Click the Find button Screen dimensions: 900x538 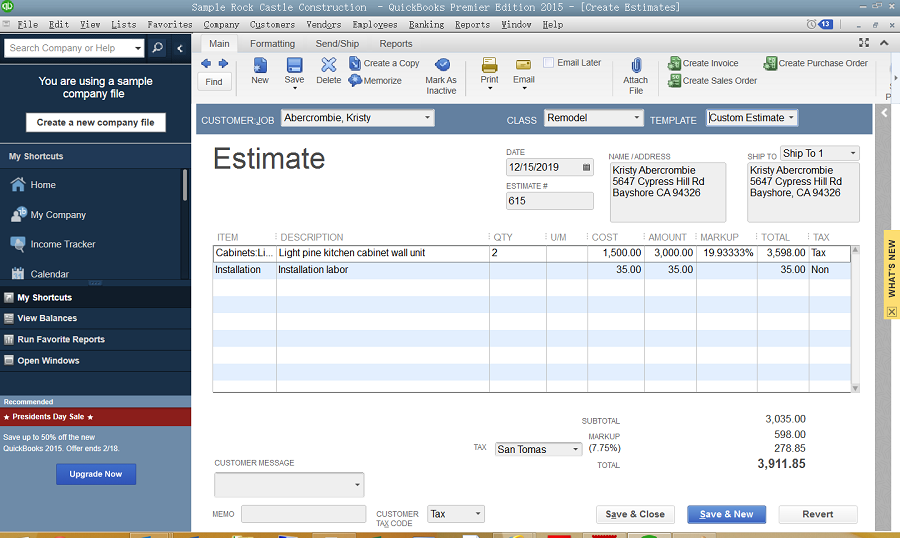(214, 82)
